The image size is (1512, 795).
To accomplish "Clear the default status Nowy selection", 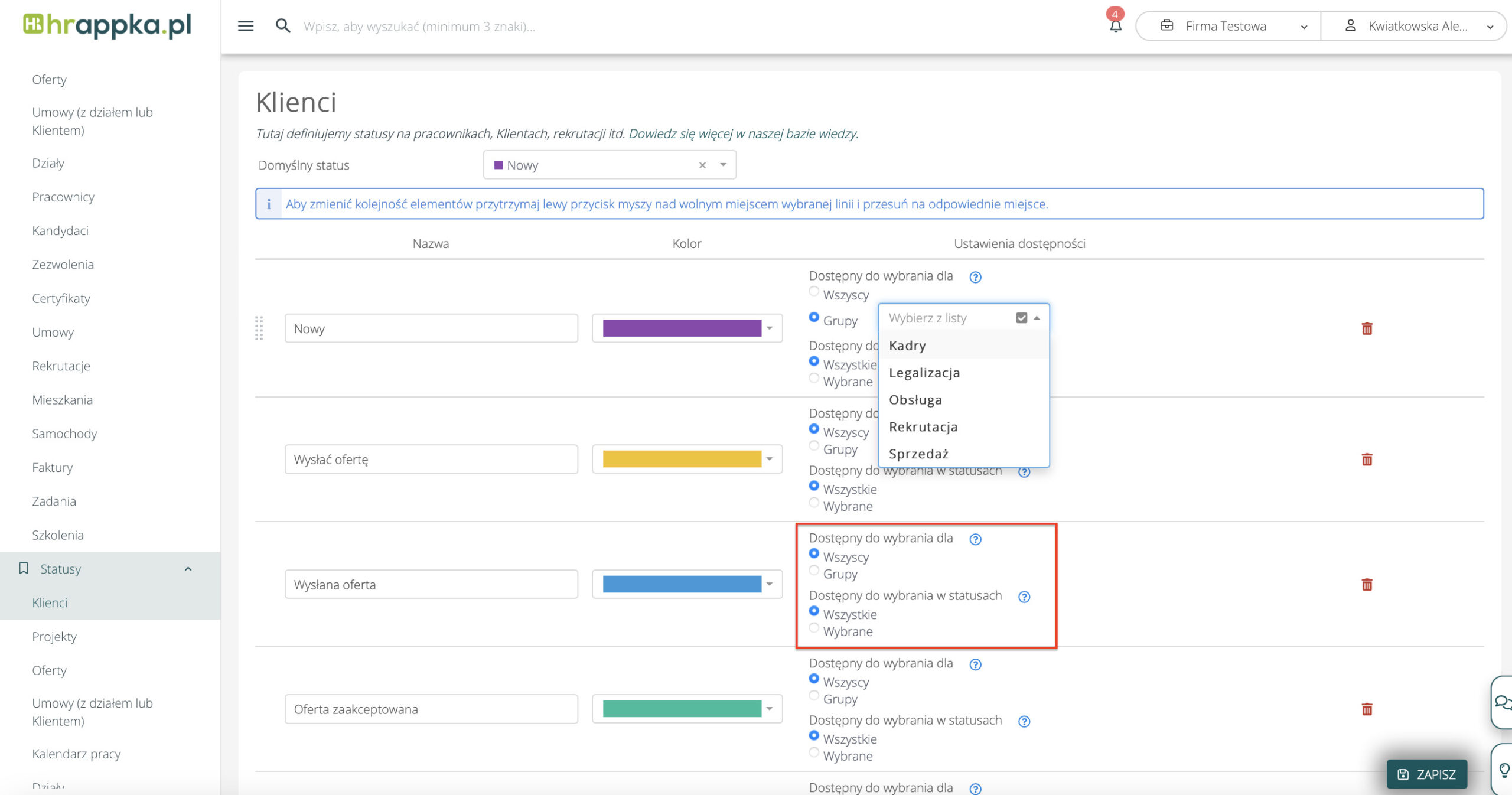I will 702,165.
